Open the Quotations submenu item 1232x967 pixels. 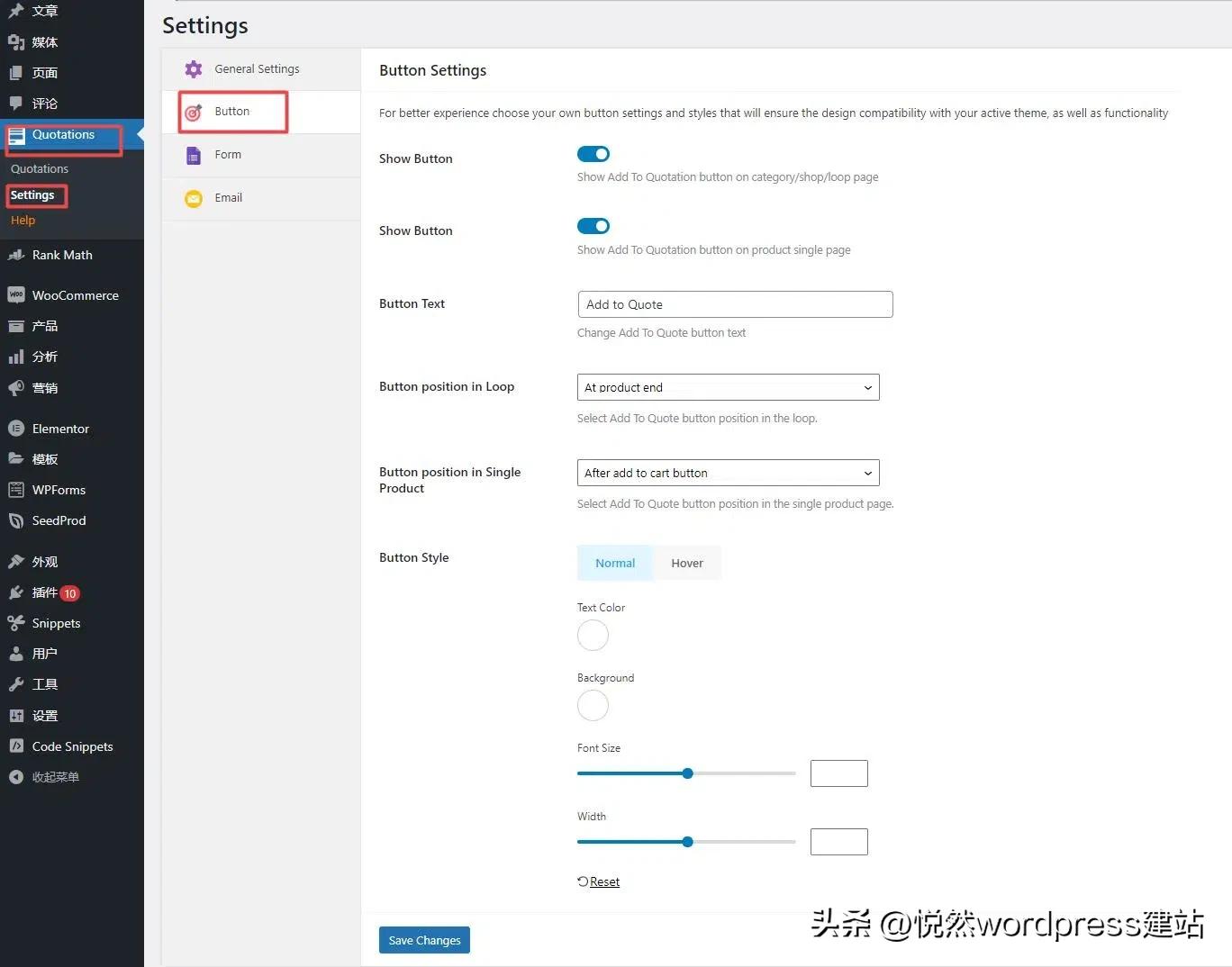pyautogui.click(x=40, y=169)
